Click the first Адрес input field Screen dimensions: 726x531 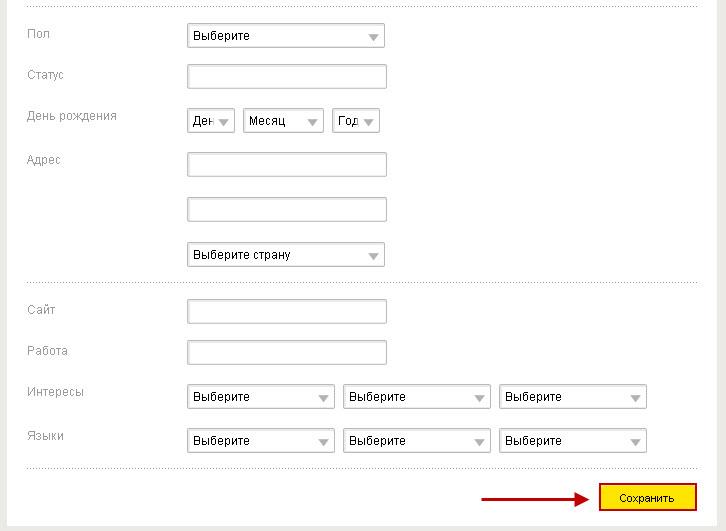coord(286,165)
